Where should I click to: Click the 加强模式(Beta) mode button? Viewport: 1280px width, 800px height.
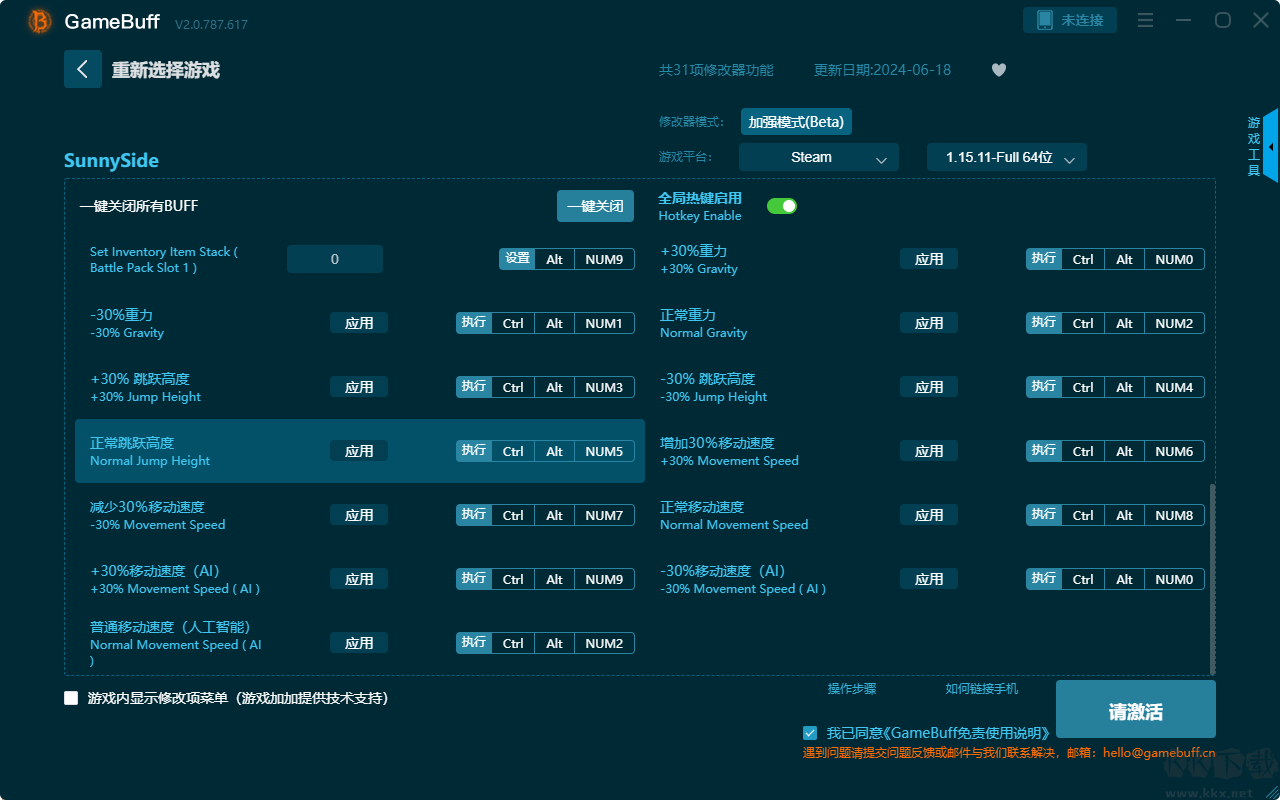coord(796,122)
